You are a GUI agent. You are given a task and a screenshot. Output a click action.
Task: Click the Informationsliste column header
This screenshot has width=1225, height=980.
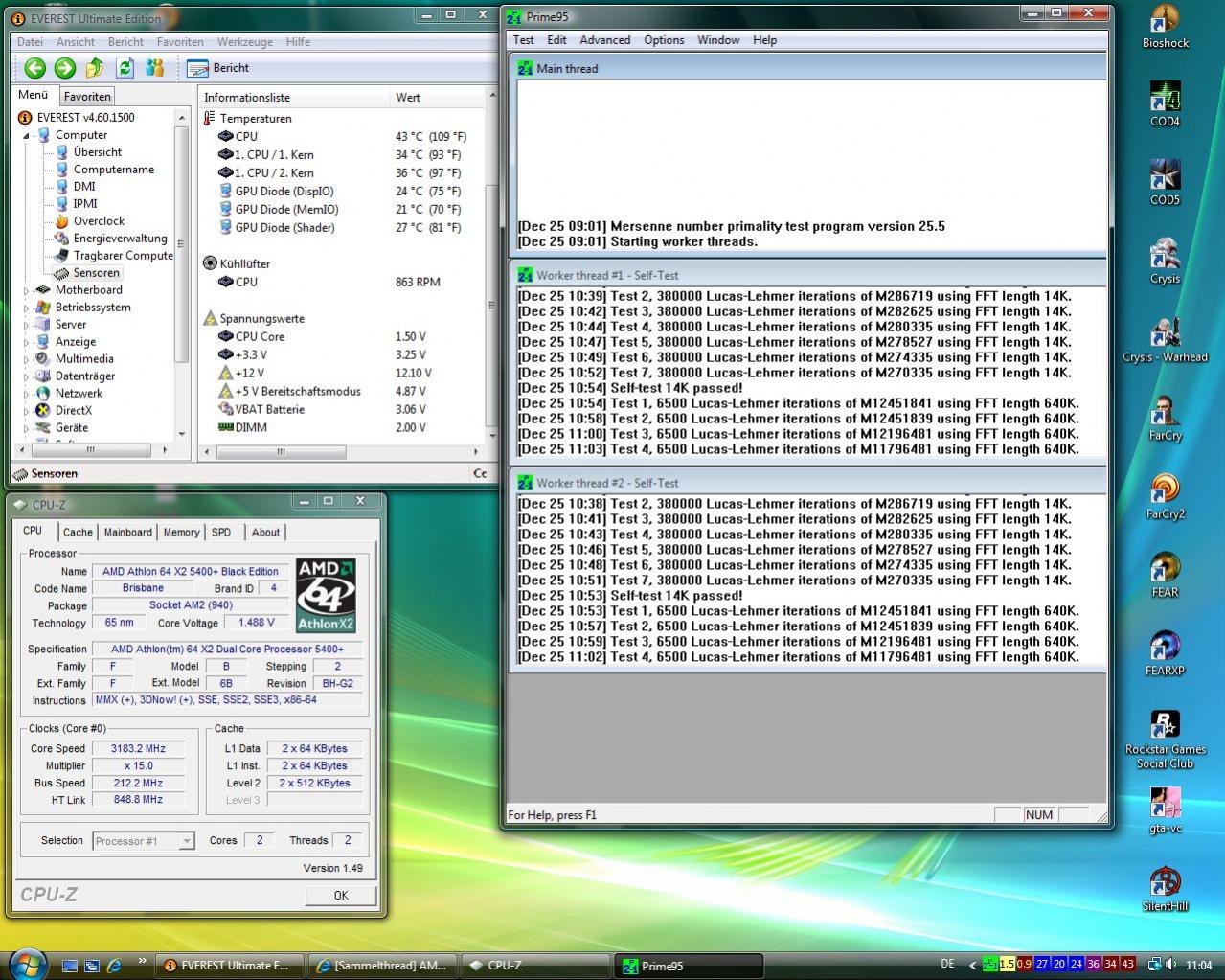(x=294, y=98)
